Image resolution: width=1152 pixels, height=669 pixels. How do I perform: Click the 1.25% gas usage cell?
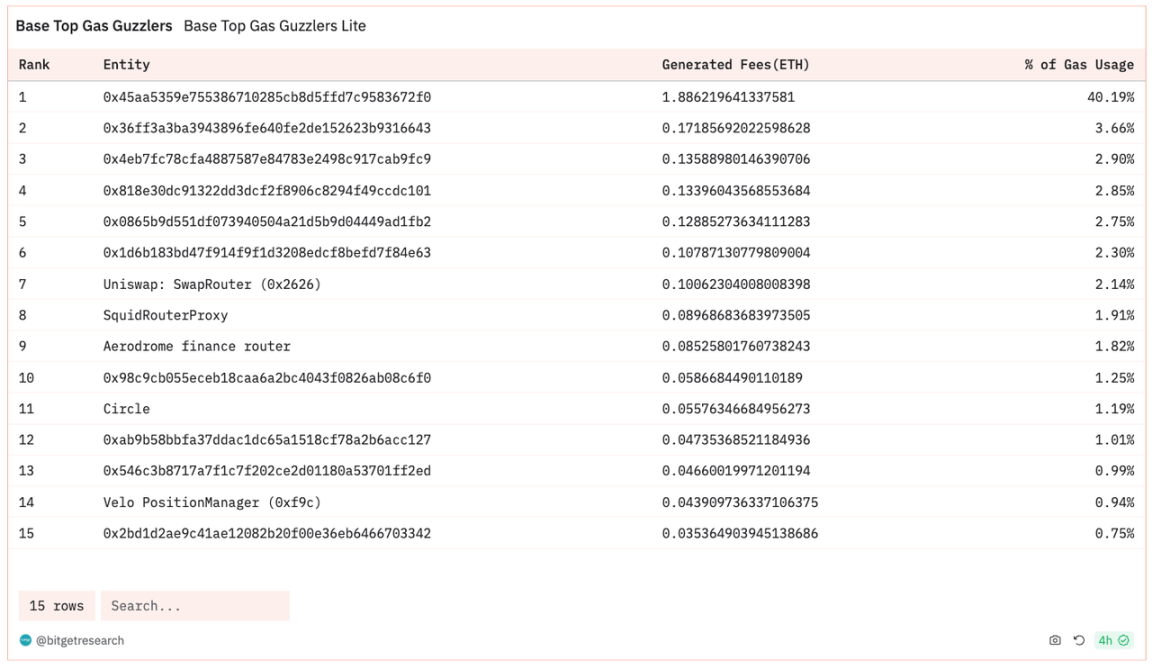click(x=1115, y=377)
